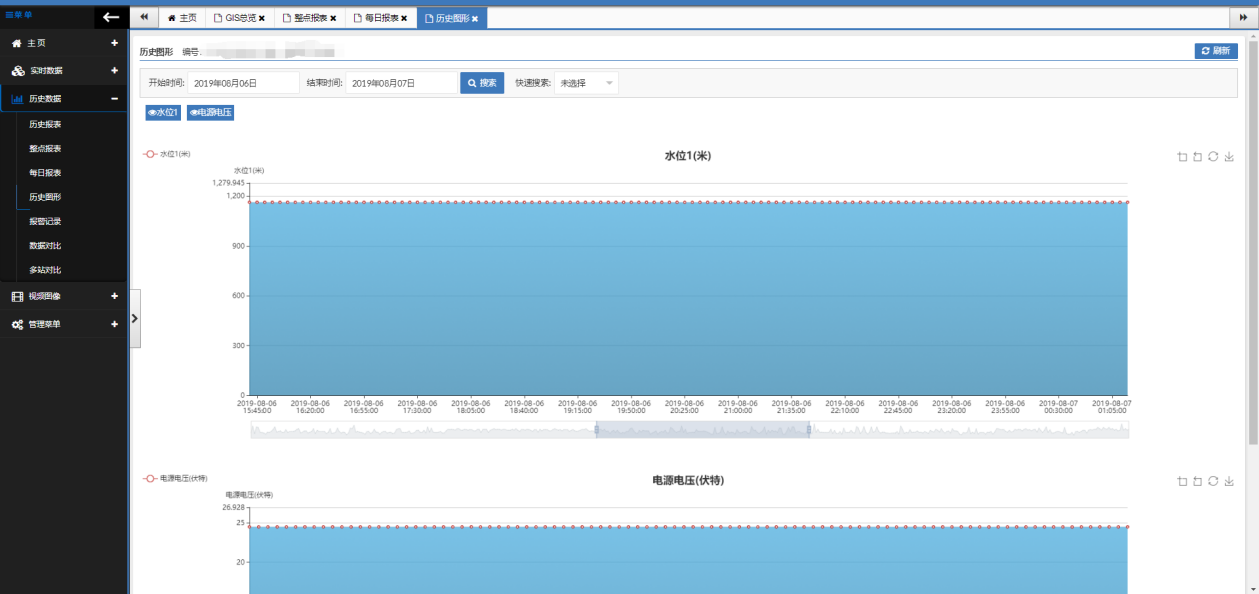Toggle the 水位1(米) legend item
This screenshot has width=1259, height=594.
[x=167, y=154]
